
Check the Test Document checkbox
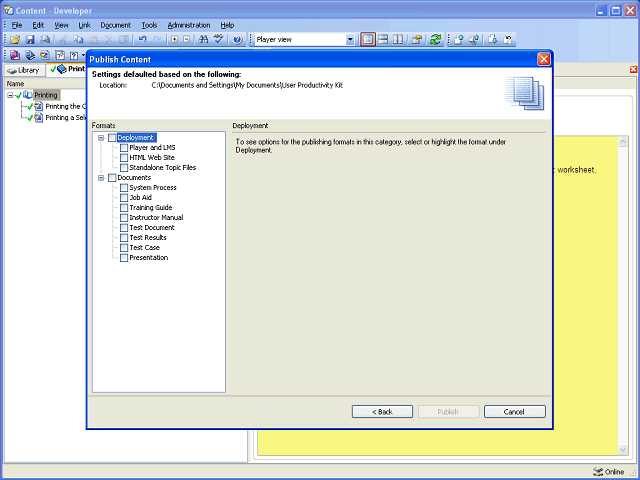click(124, 228)
